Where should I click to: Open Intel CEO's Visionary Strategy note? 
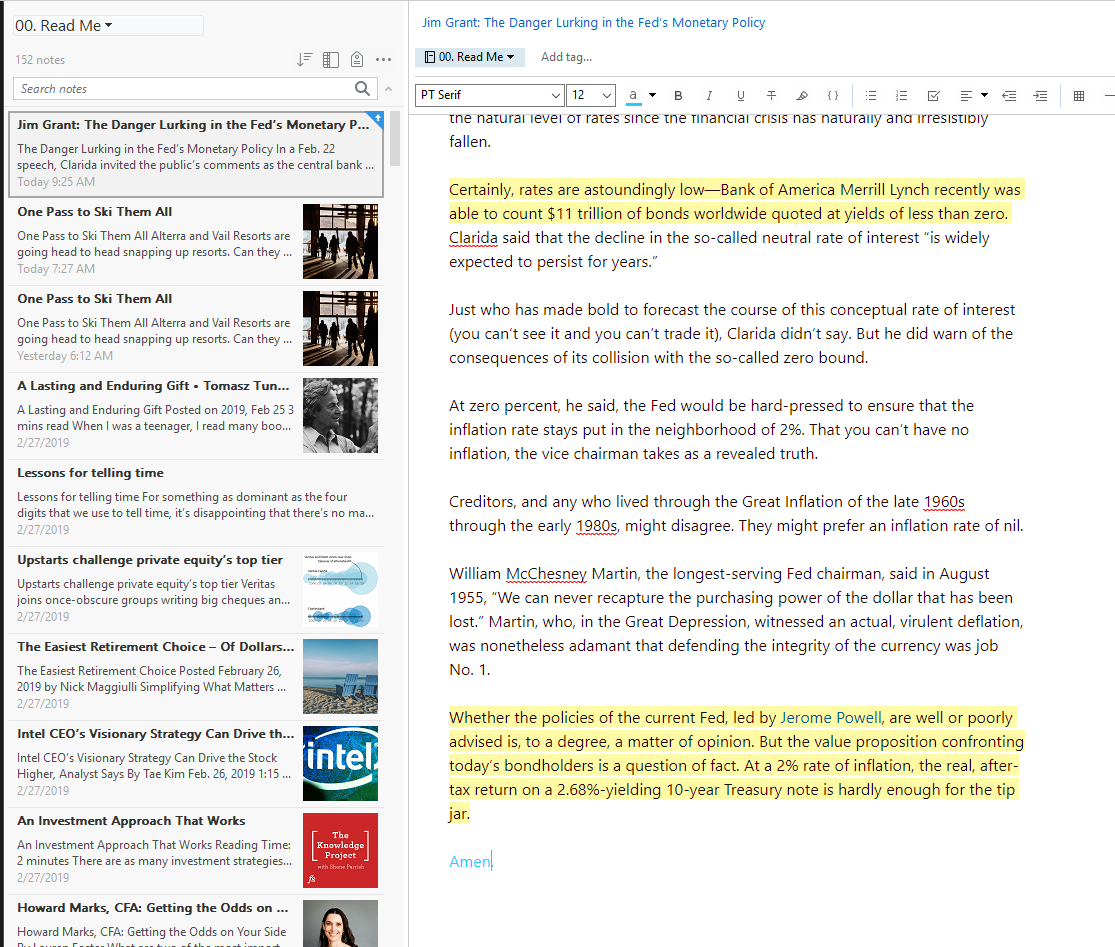click(196, 763)
